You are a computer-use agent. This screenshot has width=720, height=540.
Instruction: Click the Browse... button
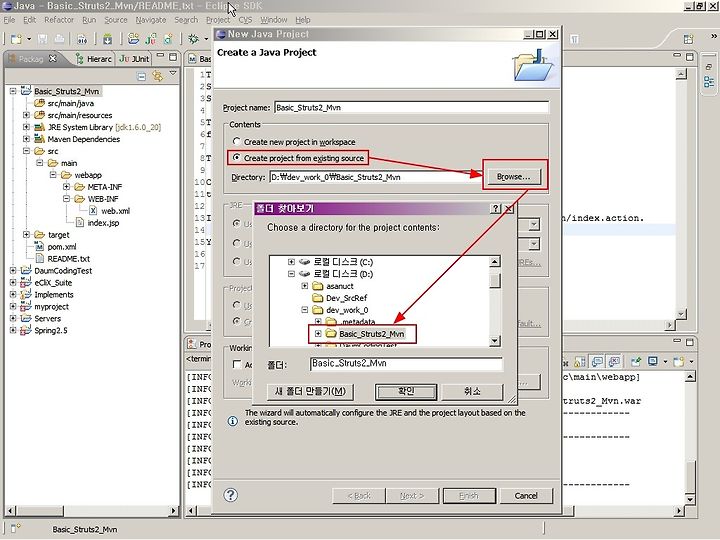(x=513, y=176)
